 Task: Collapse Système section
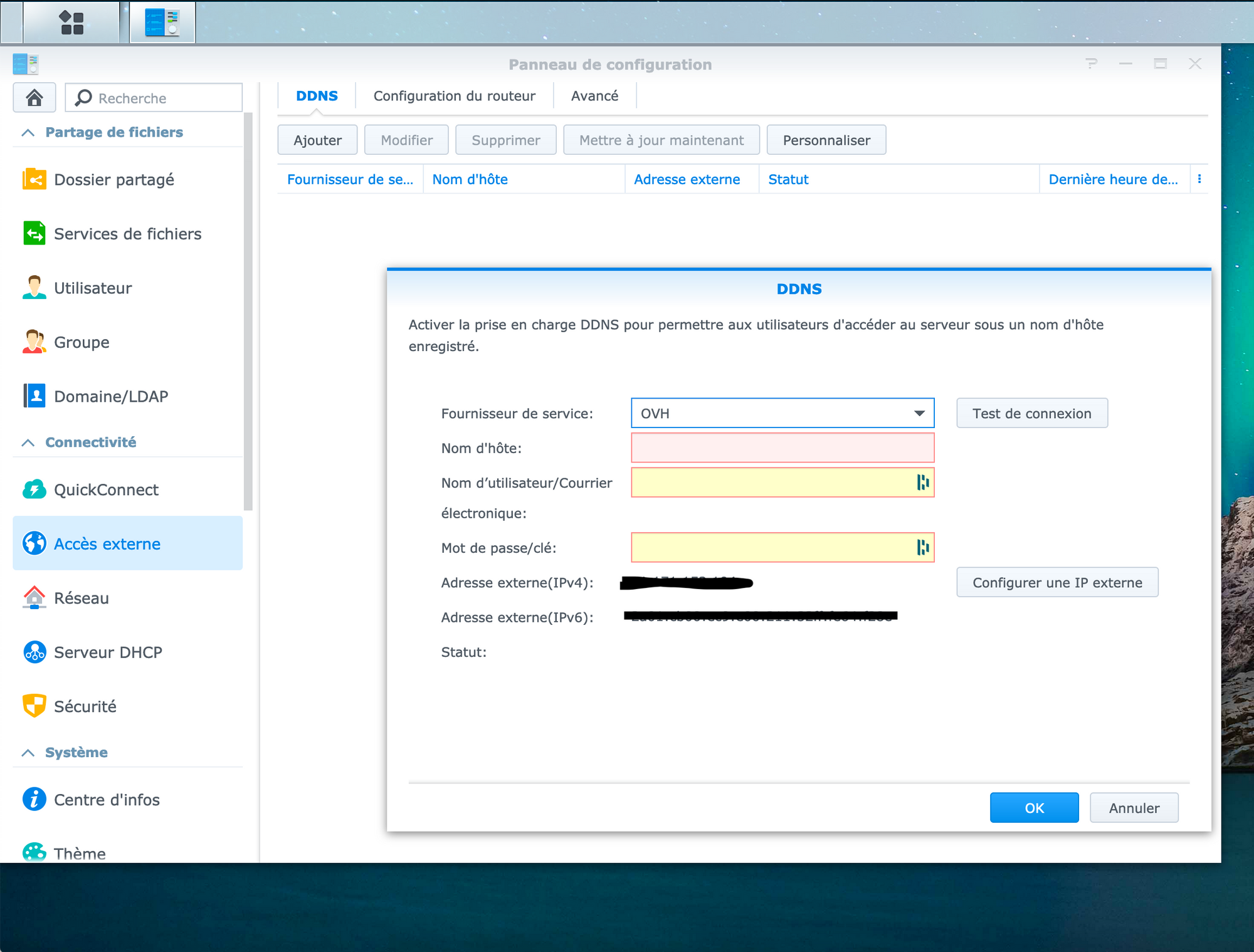(28, 753)
